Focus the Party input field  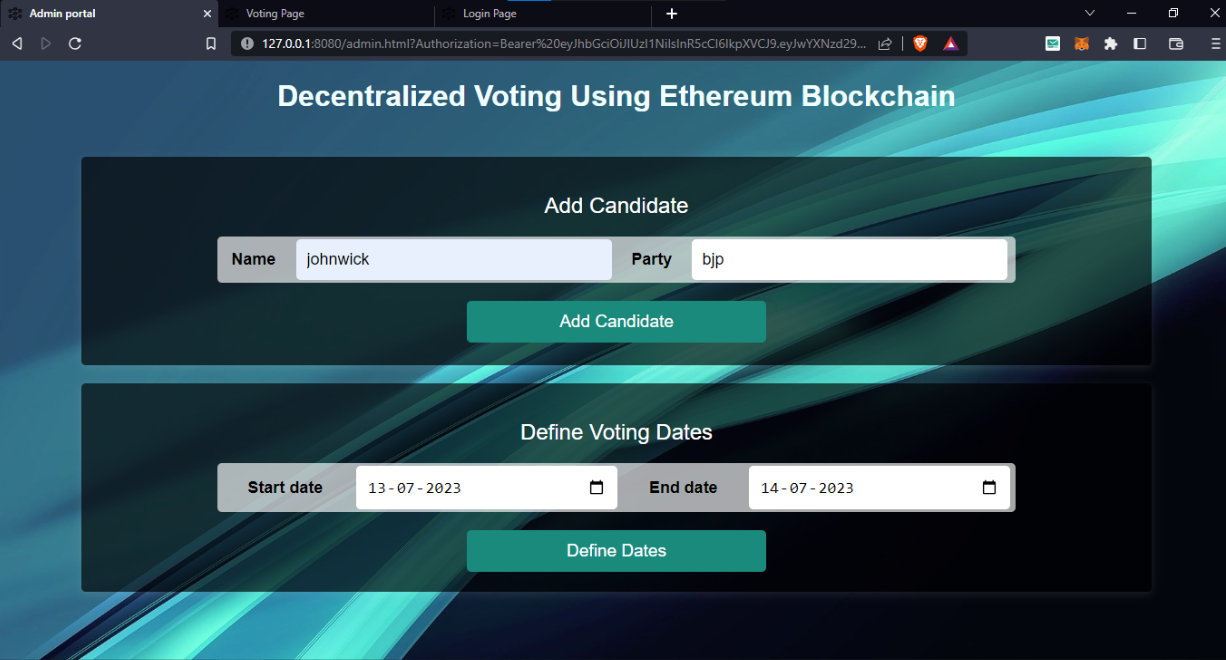pyautogui.click(x=849, y=259)
